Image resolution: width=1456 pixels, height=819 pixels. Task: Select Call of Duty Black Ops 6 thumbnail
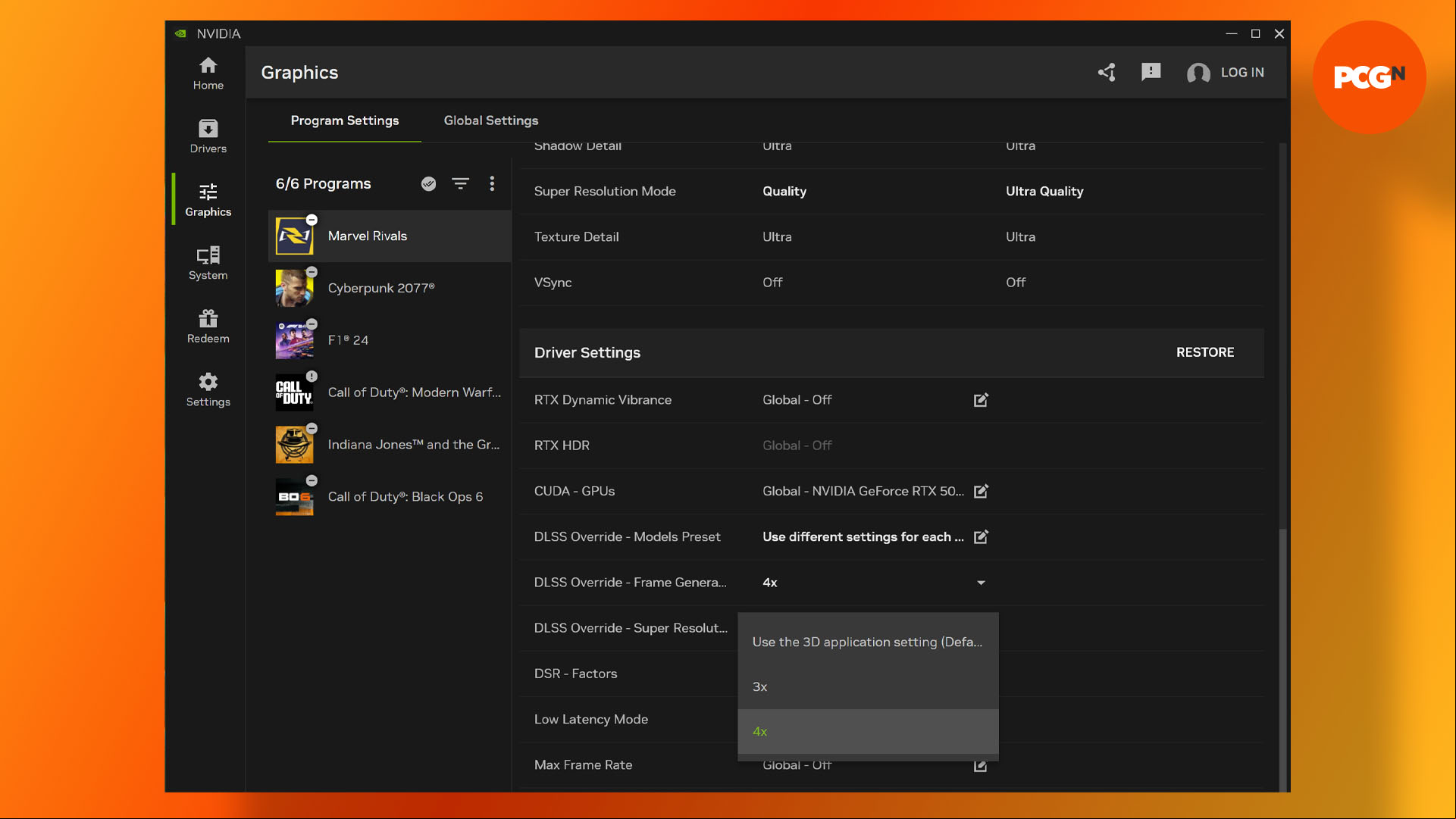coord(294,497)
